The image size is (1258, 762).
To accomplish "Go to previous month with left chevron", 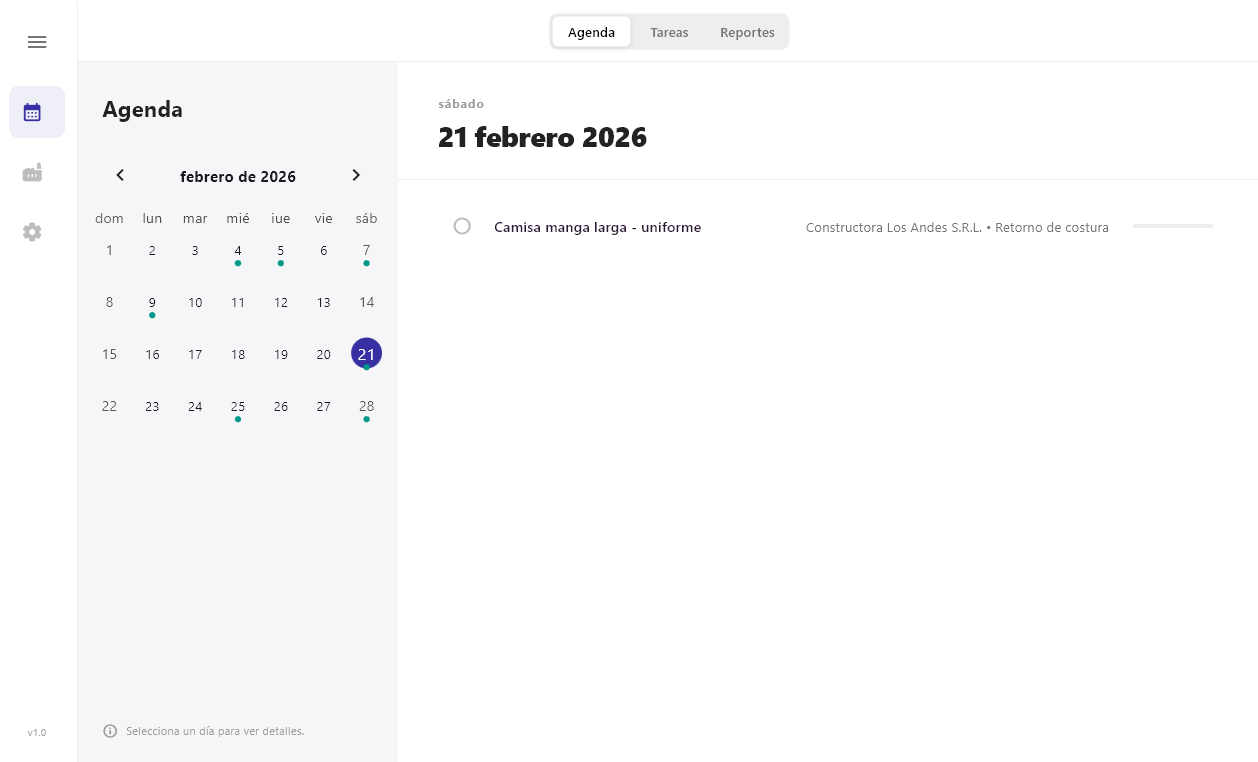I will 120,175.
